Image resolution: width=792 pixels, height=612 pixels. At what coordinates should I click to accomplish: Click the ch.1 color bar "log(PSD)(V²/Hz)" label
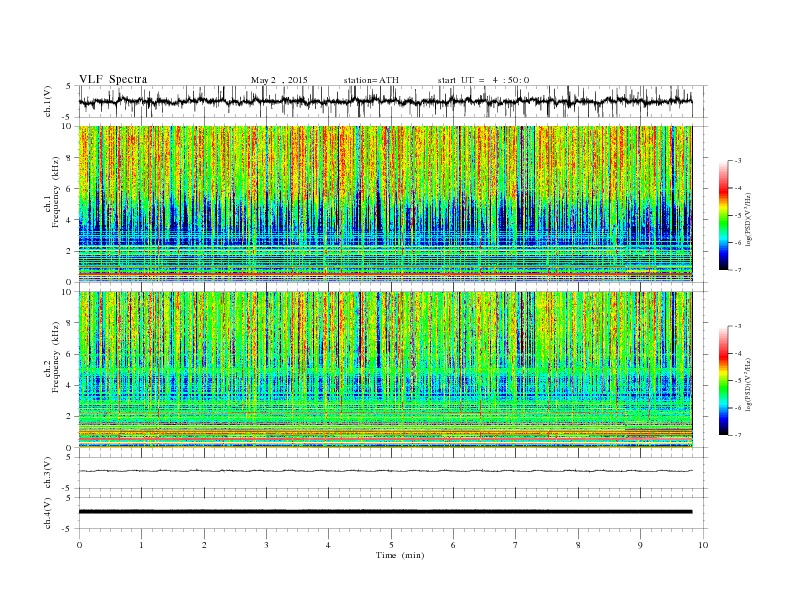pyautogui.click(x=749, y=218)
